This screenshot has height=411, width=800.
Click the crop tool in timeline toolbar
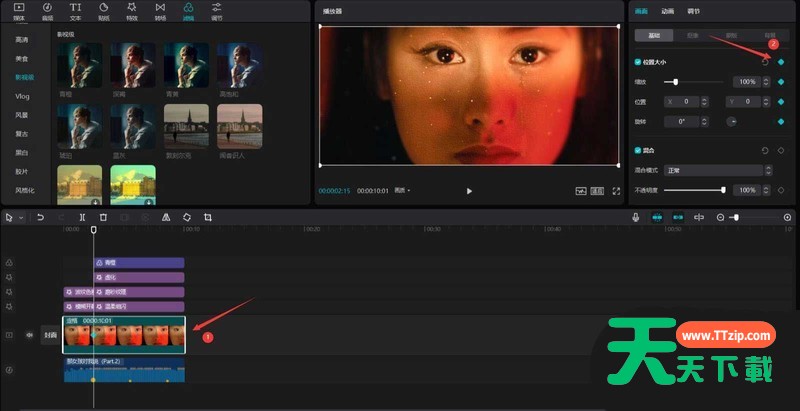point(208,217)
